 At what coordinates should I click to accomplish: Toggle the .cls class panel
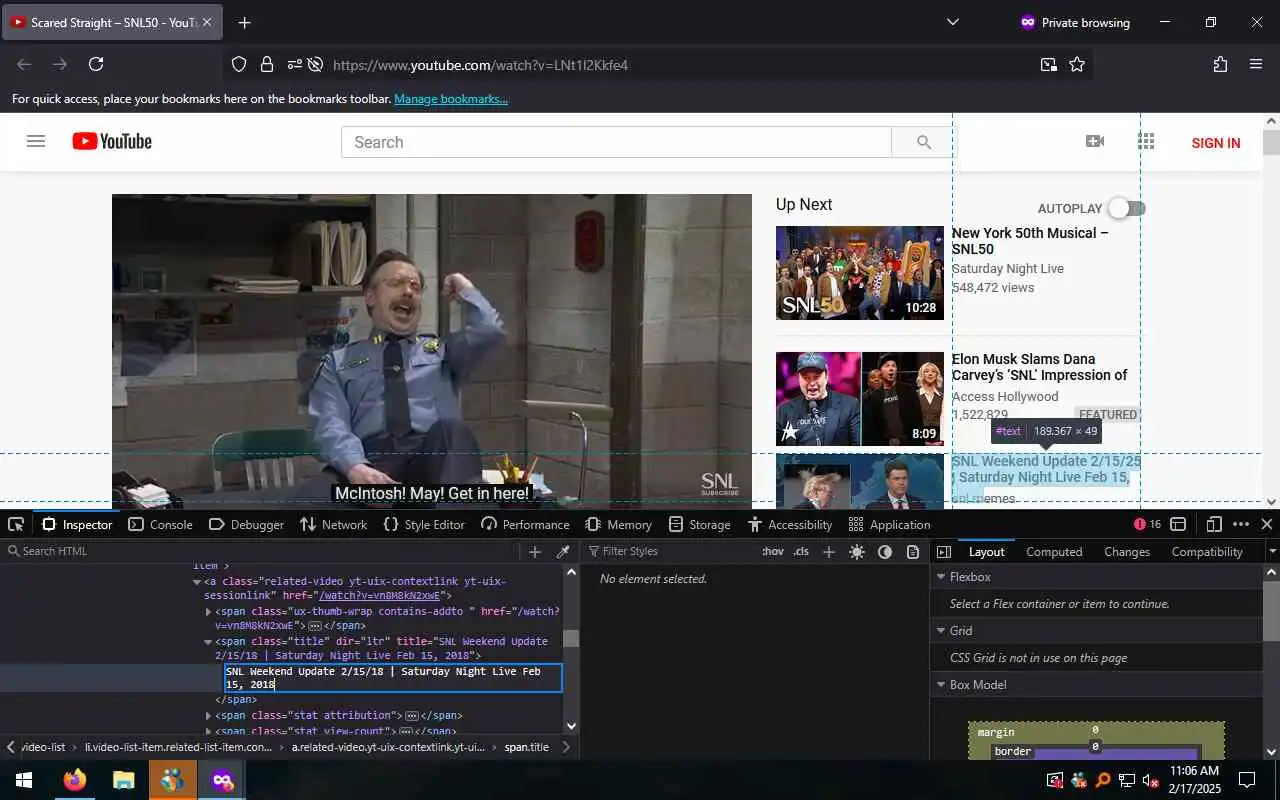point(801,551)
